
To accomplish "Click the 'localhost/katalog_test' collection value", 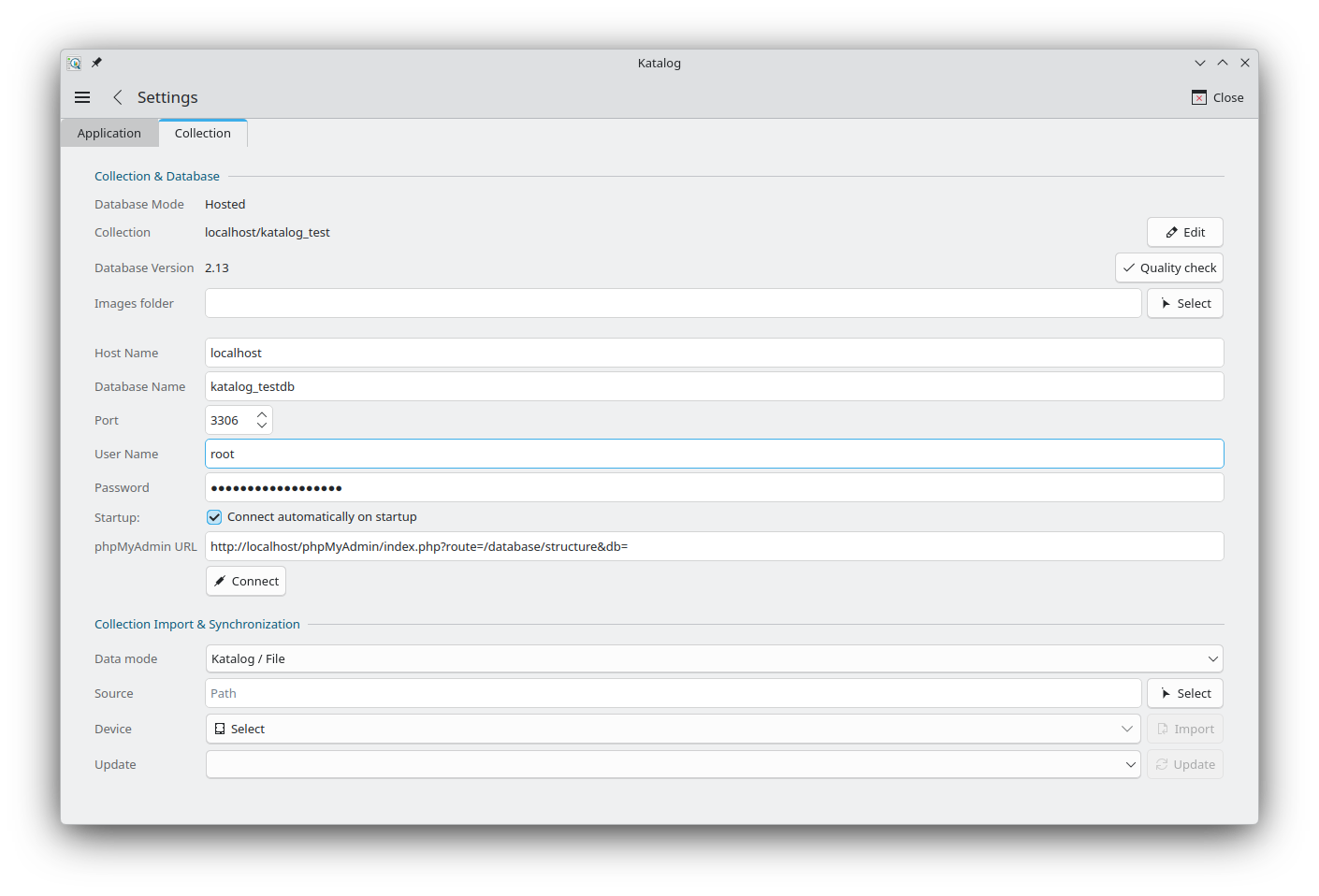I will click(268, 232).
